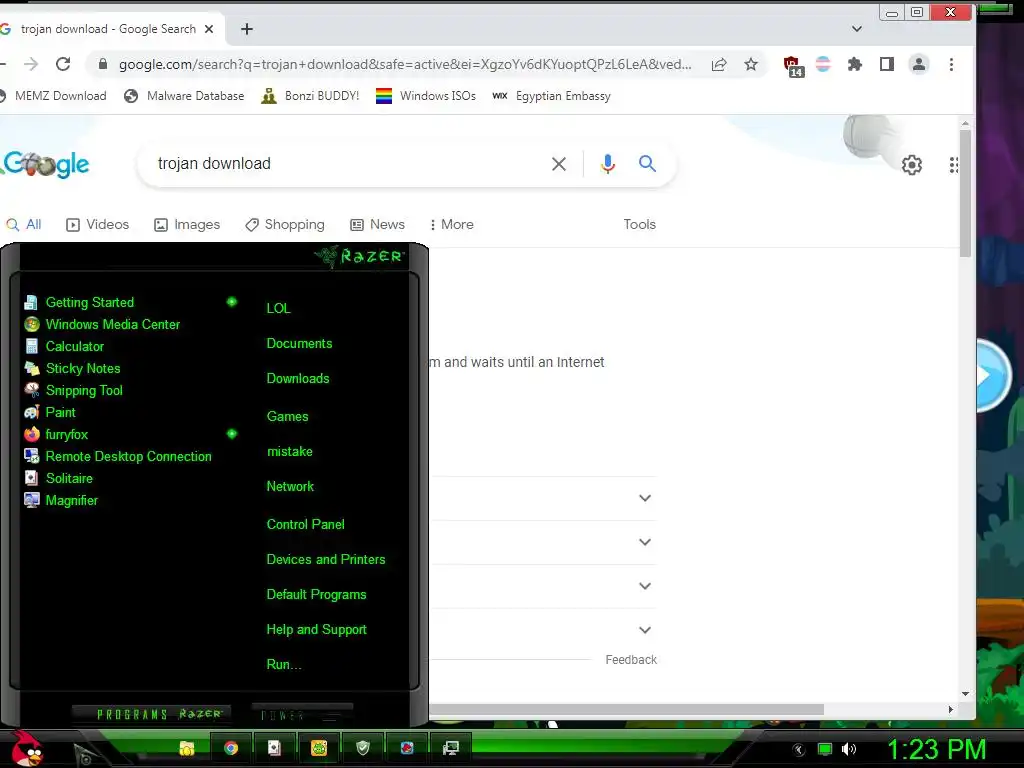The image size is (1024, 768).
Task: Open the Chrome three-dot menu
Action: pyautogui.click(x=951, y=64)
